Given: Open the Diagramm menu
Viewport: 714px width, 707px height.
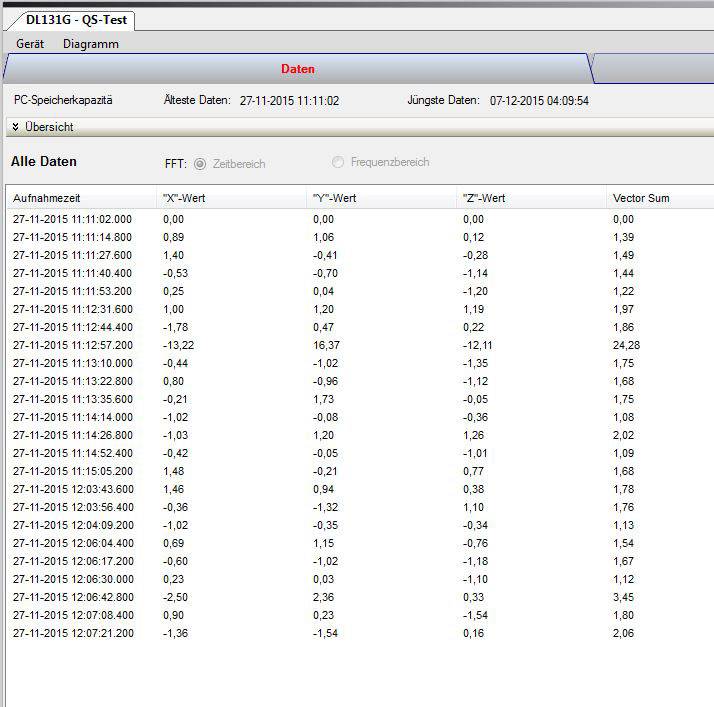Looking at the screenshot, I should [90, 44].
